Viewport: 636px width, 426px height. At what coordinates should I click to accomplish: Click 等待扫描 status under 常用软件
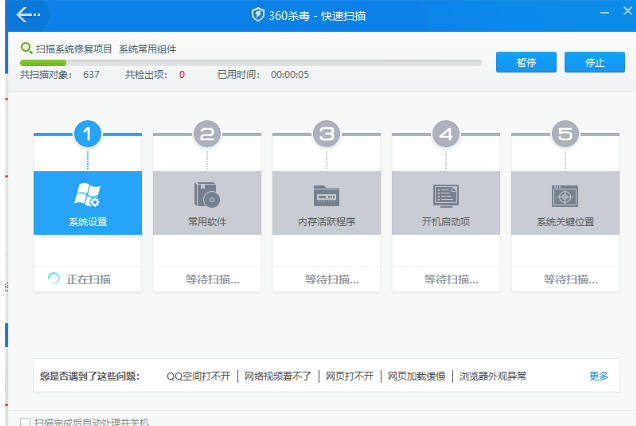(x=213, y=279)
